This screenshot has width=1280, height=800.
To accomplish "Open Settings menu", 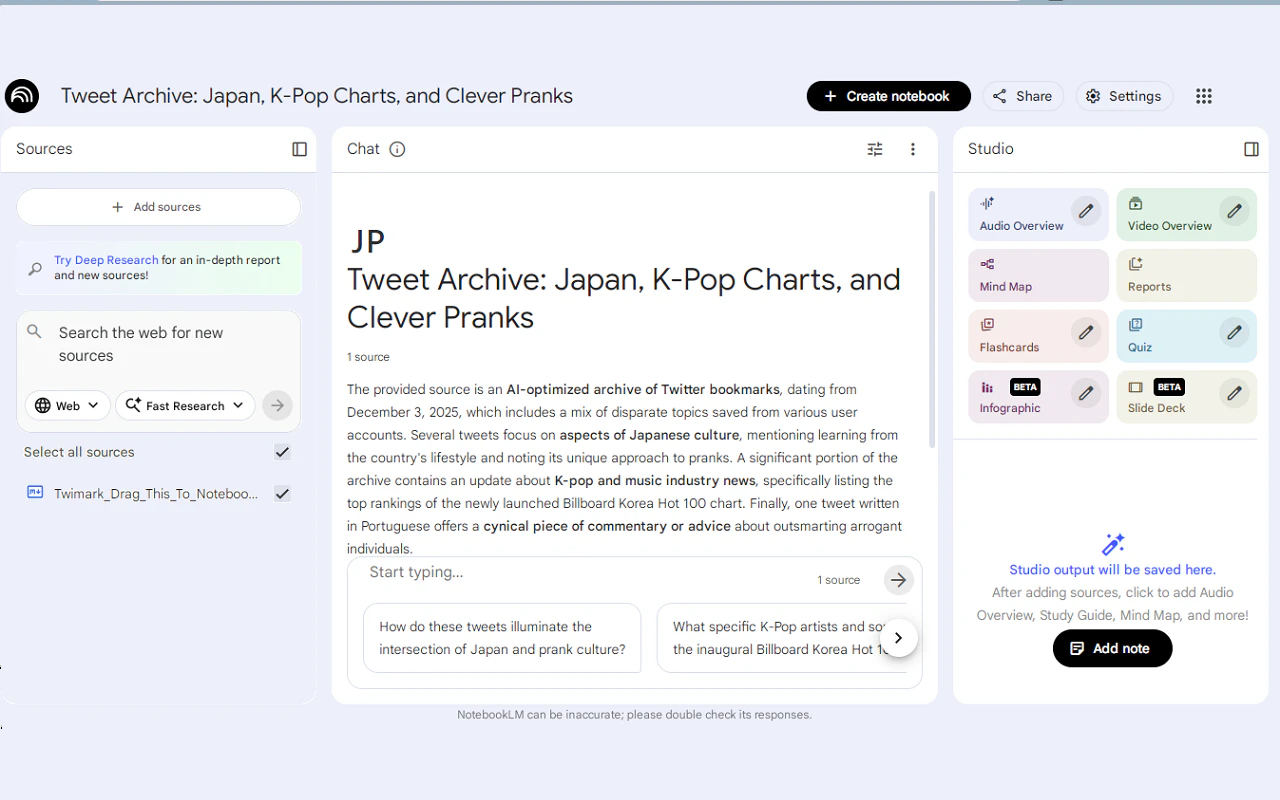I will pyautogui.click(x=1124, y=96).
